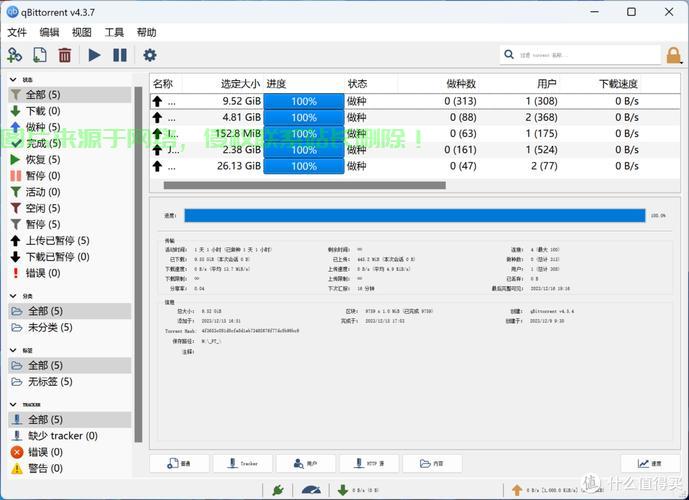Click the search magnifier icon
Screen dimensions: 689x500
(509, 54)
